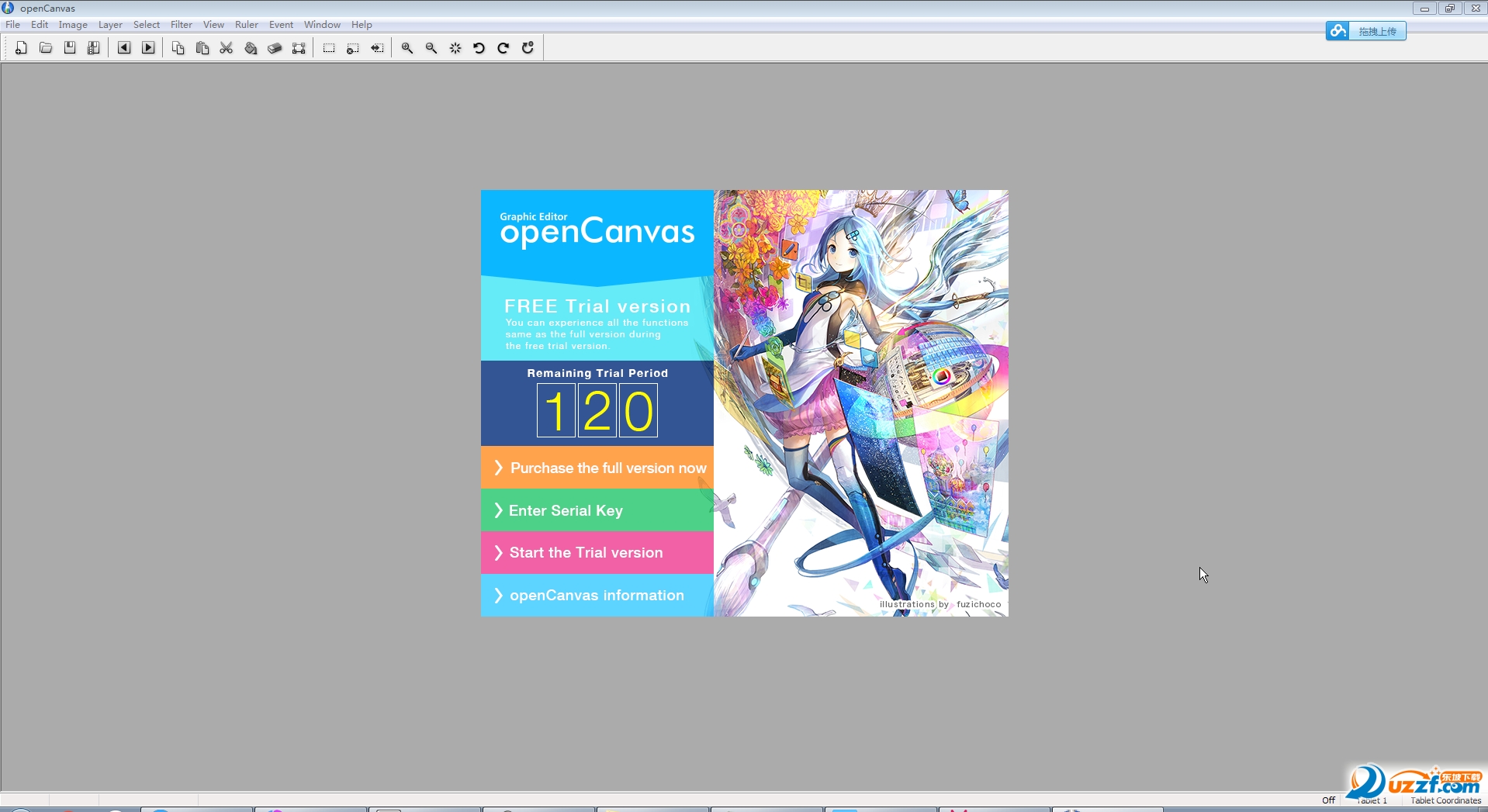Create a new canvas file
The width and height of the screenshot is (1488, 812).
[21, 48]
